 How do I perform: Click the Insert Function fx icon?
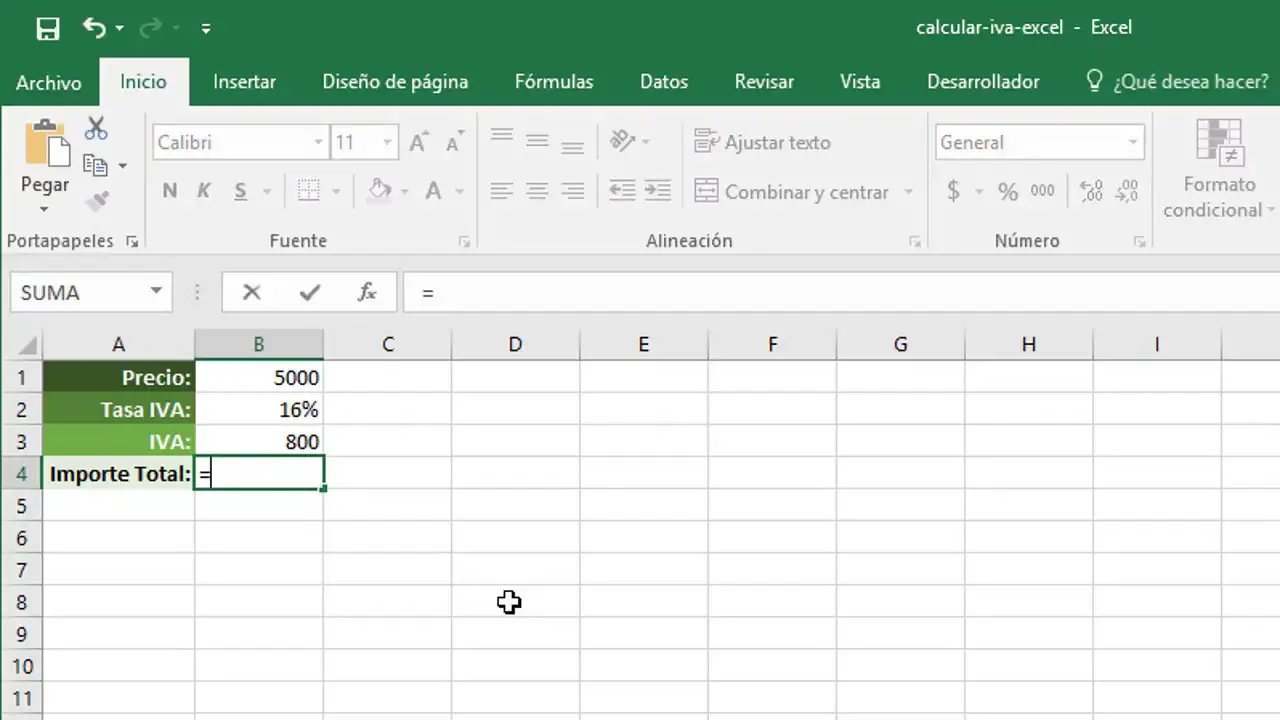point(367,292)
